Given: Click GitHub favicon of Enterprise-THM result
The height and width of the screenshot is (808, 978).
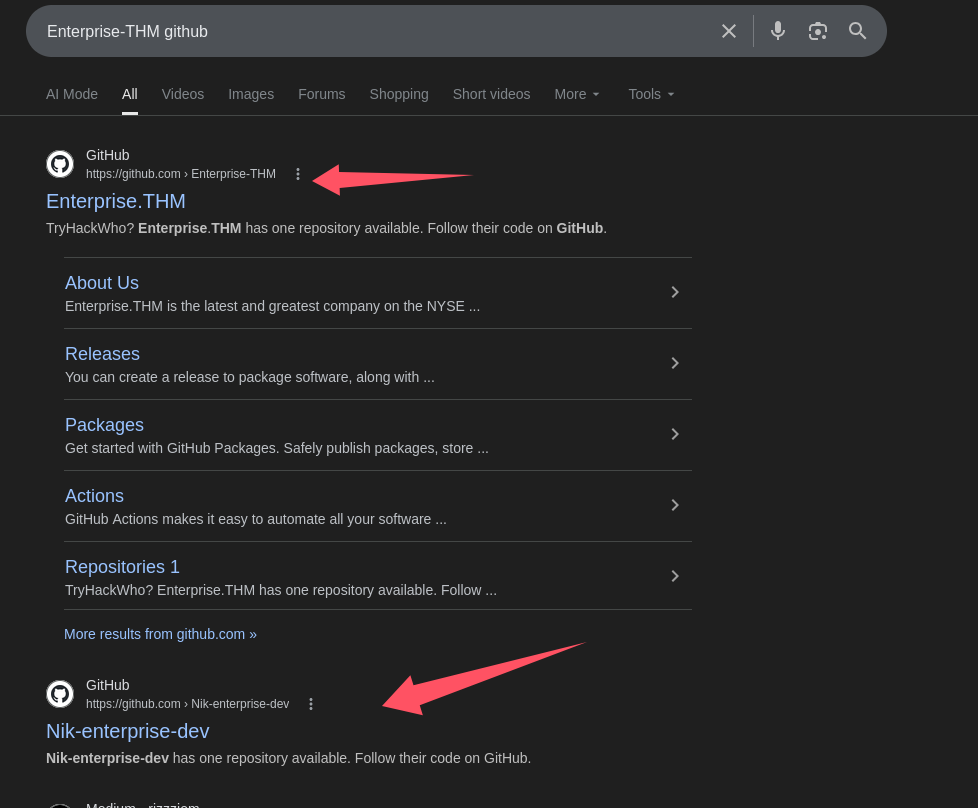Looking at the screenshot, I should point(60,164).
